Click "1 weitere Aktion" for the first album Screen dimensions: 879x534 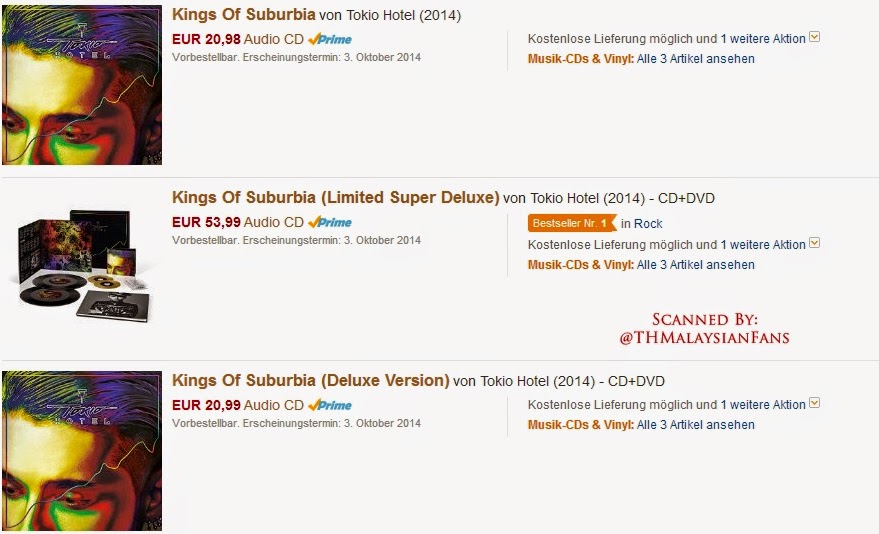(x=762, y=39)
